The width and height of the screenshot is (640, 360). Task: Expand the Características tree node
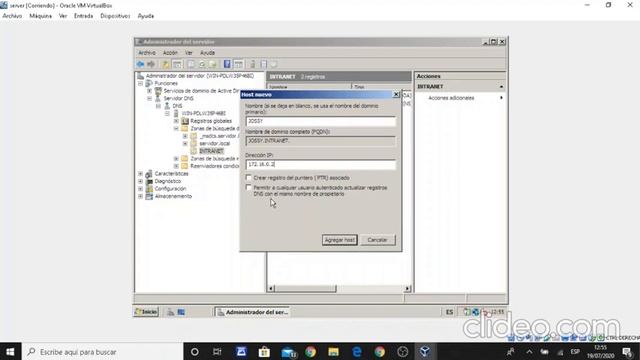tap(140, 174)
